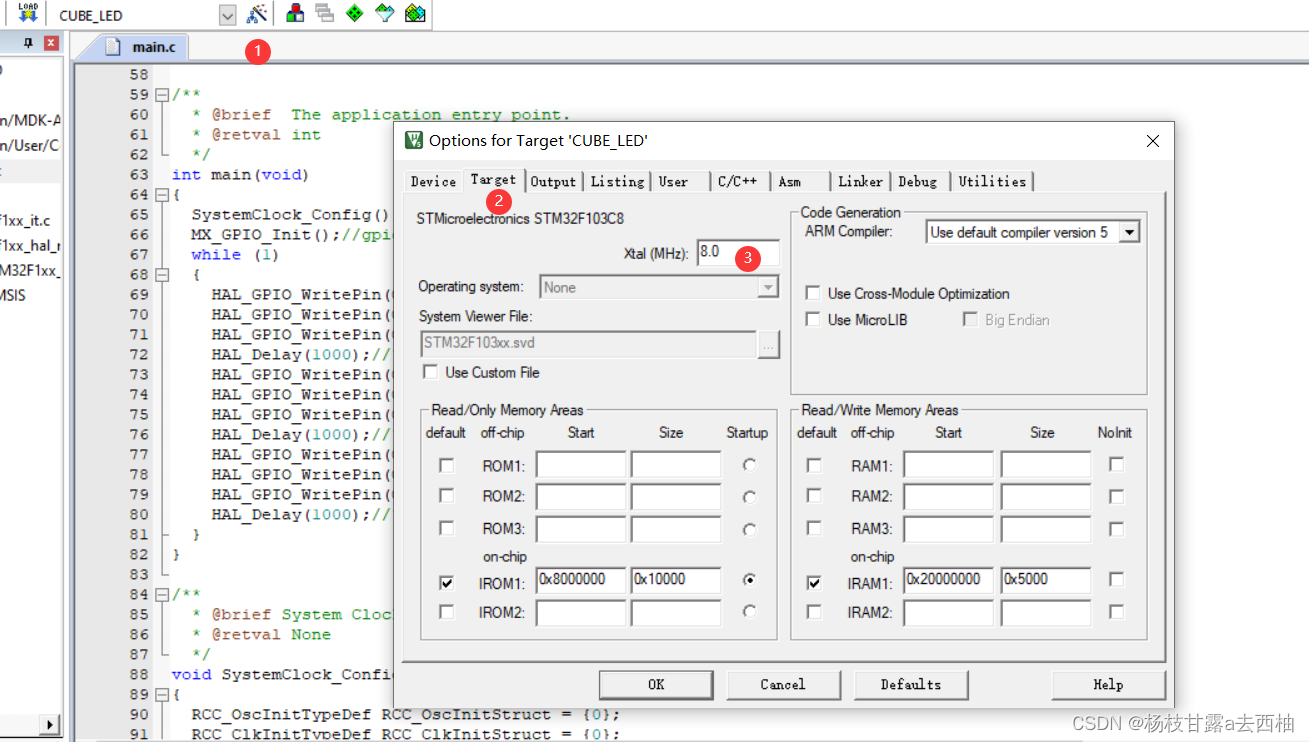The image size is (1309, 742).
Task: Click the IROM1 Start address field
Action: coord(581,580)
